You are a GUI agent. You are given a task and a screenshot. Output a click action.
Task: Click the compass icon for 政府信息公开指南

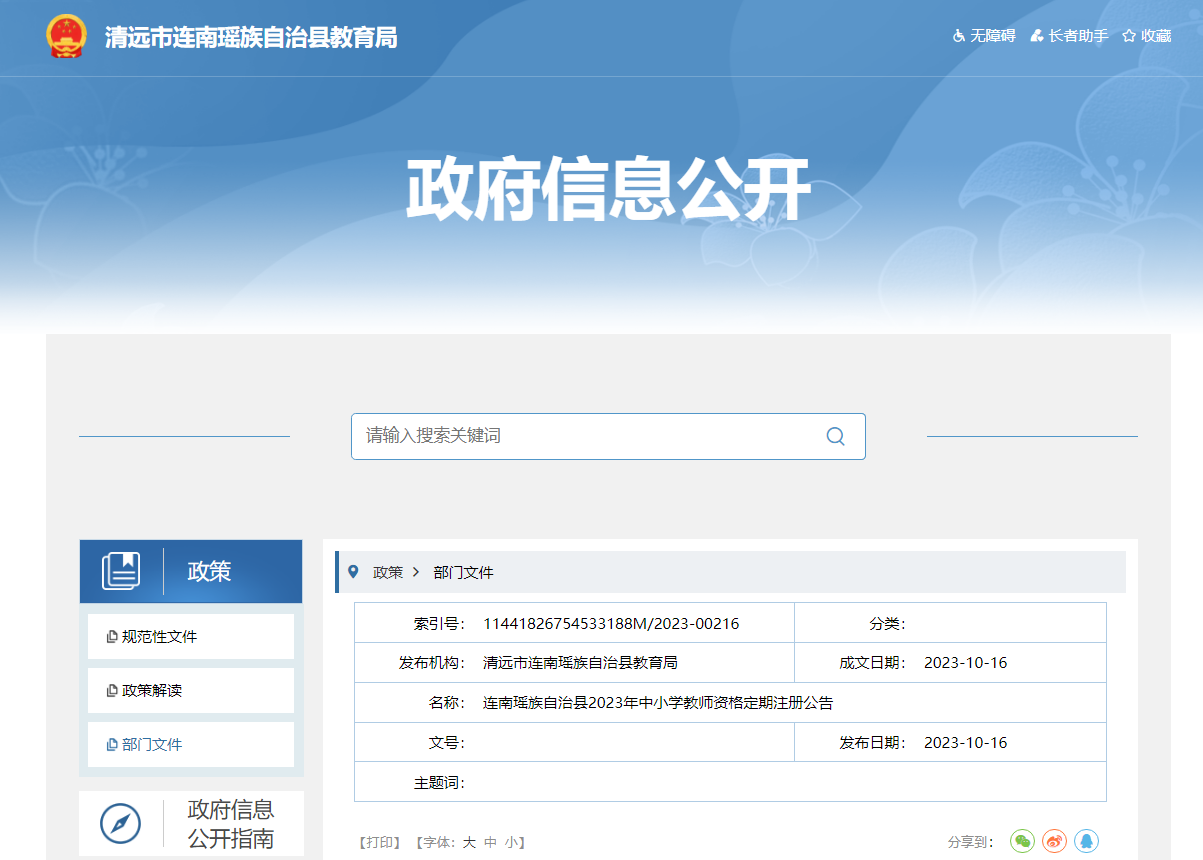click(x=120, y=823)
